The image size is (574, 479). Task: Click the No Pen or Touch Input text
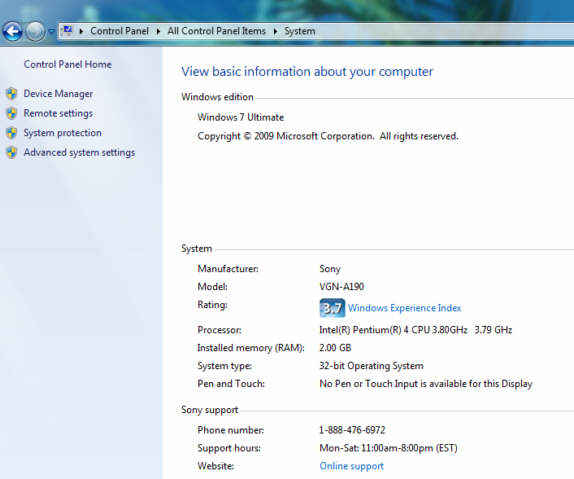coord(426,384)
